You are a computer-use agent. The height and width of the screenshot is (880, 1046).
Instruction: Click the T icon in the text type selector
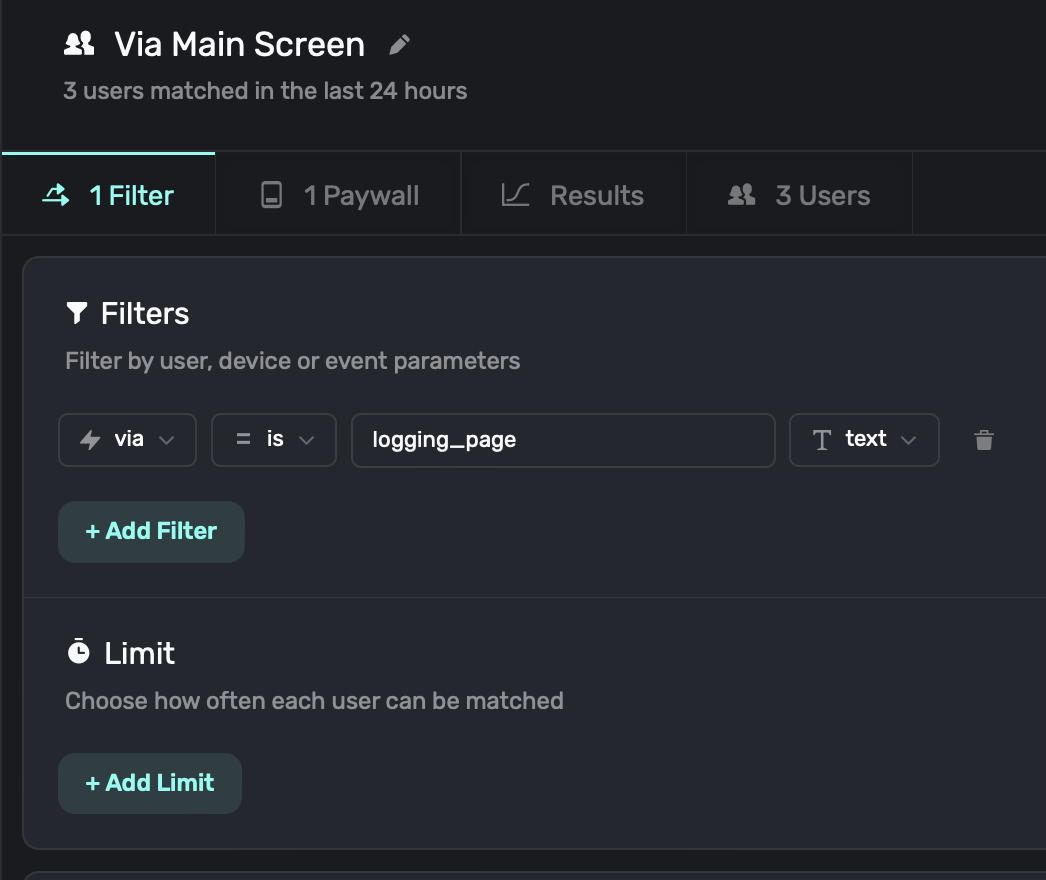822,440
